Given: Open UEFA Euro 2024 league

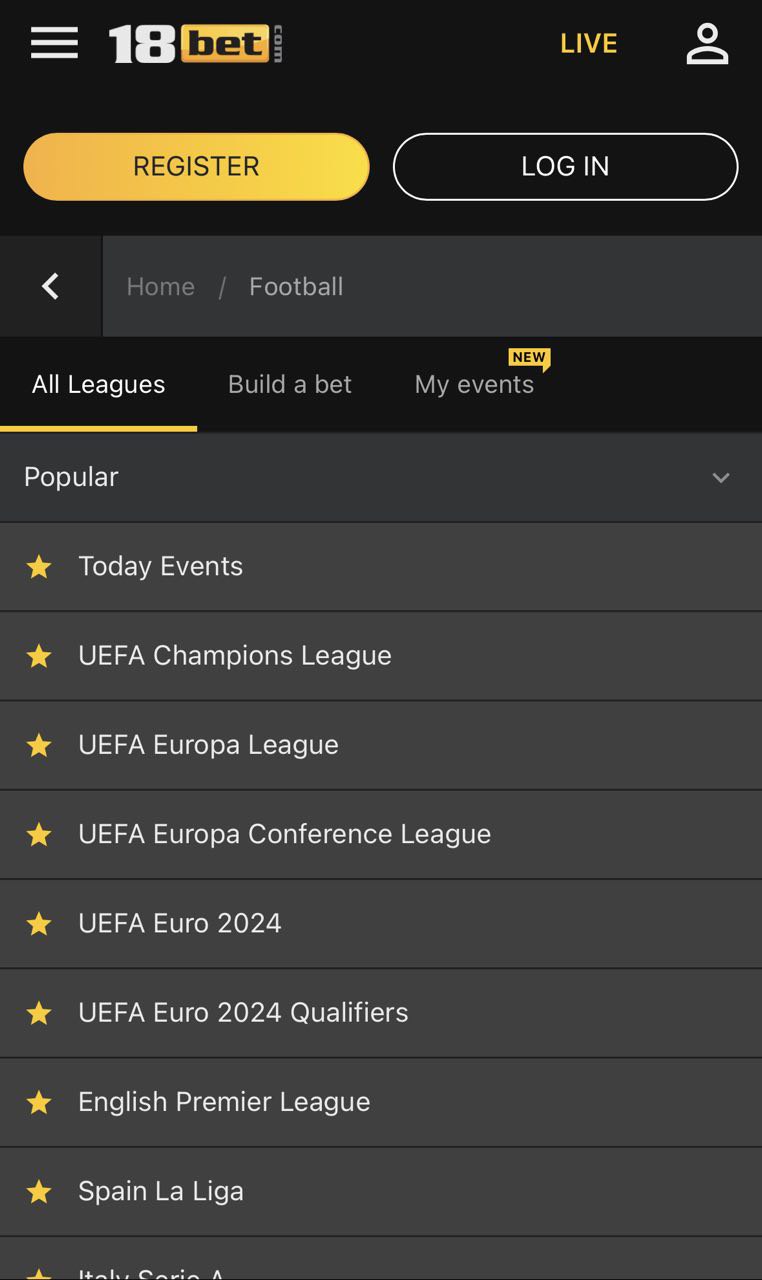Looking at the screenshot, I should click(x=180, y=923).
